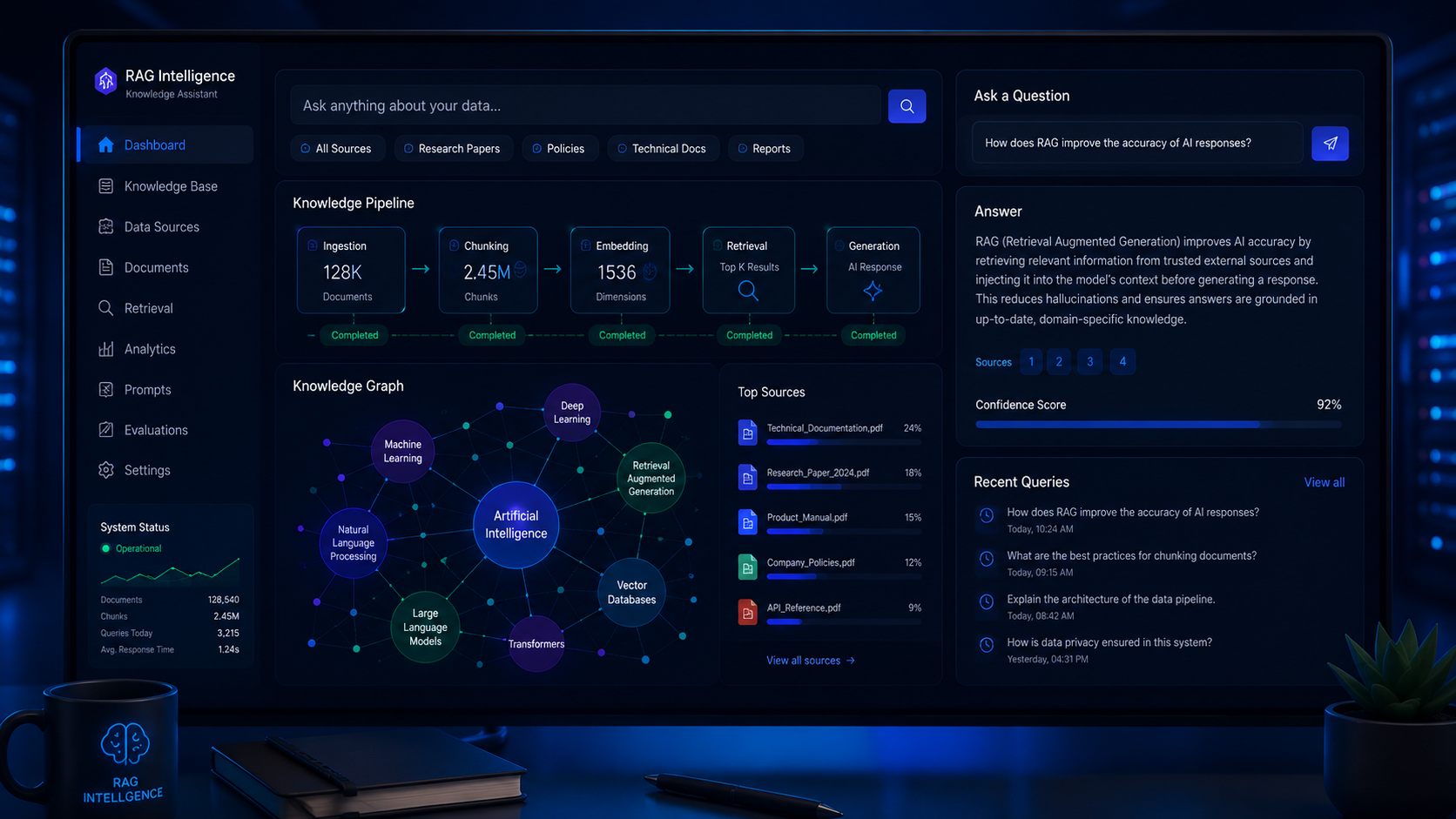1456x819 pixels.
Task: Open source reference 1
Action: pyautogui.click(x=1031, y=362)
